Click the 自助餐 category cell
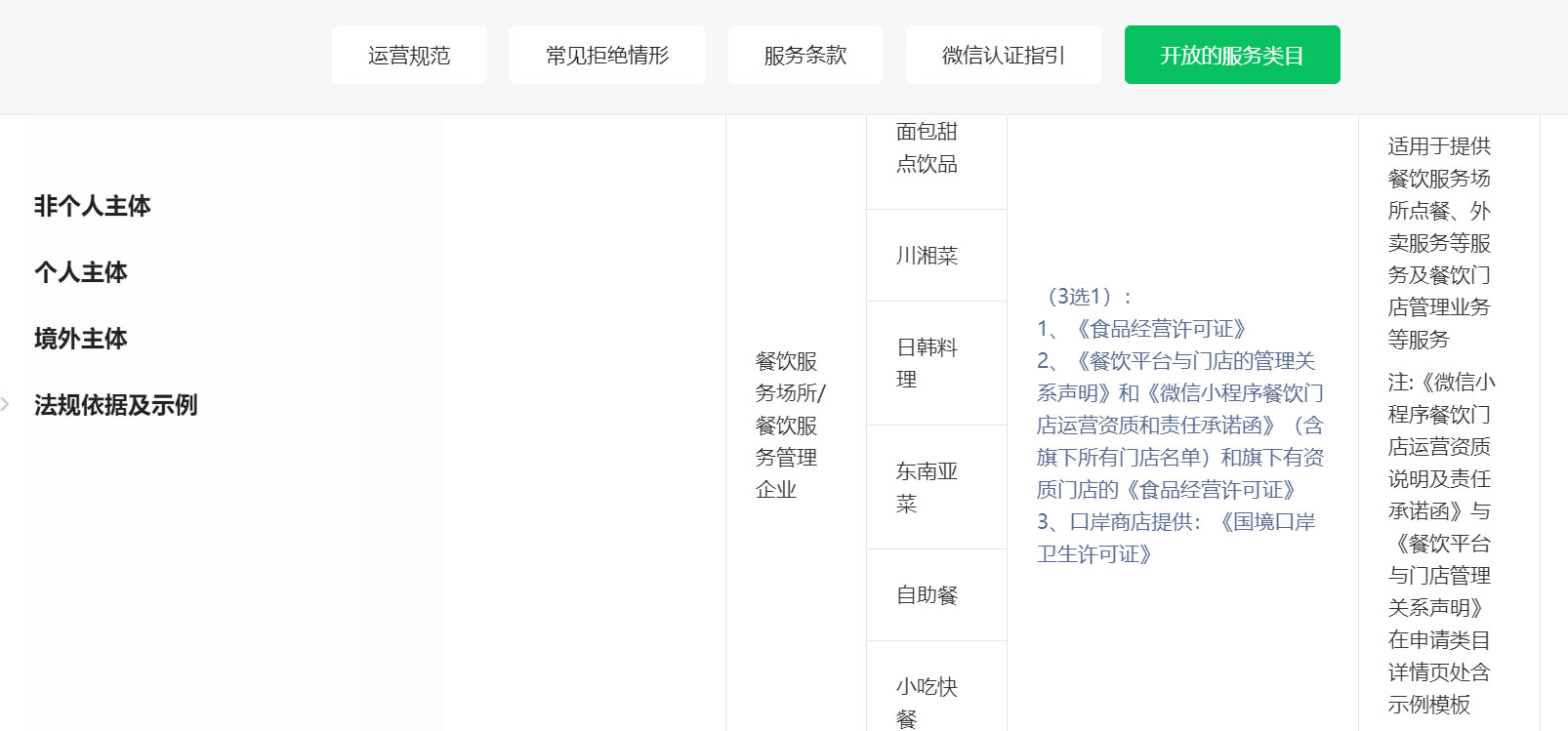This screenshot has width=1568, height=731. click(927, 595)
